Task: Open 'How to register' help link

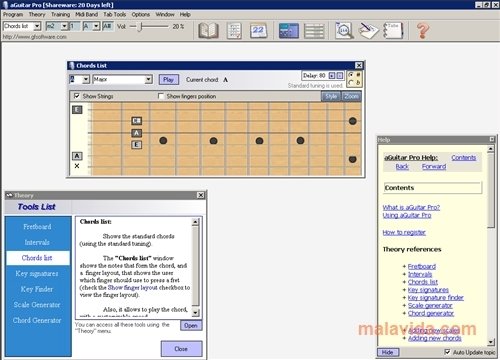Action: pos(404,232)
